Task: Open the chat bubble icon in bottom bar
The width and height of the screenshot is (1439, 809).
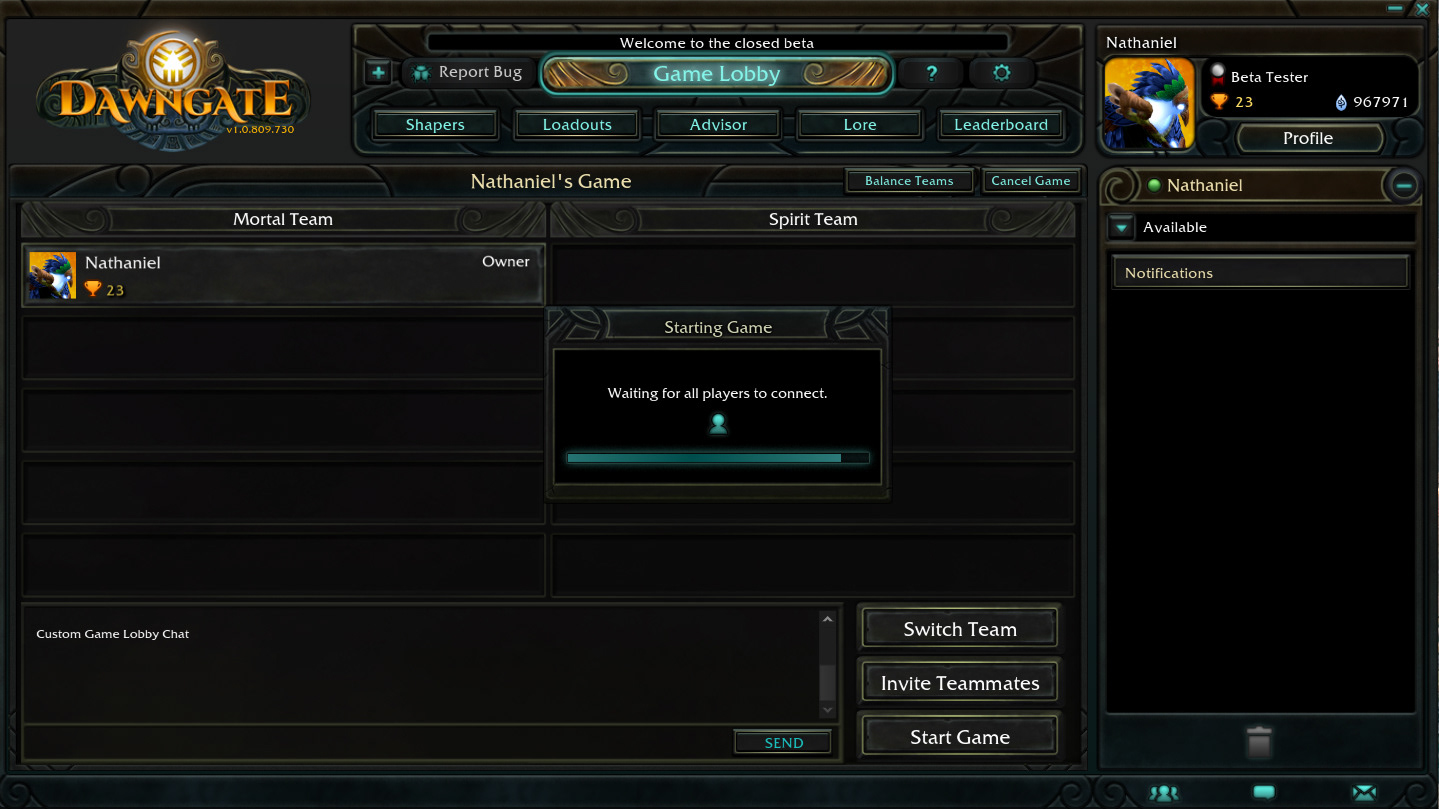Action: tap(1264, 792)
